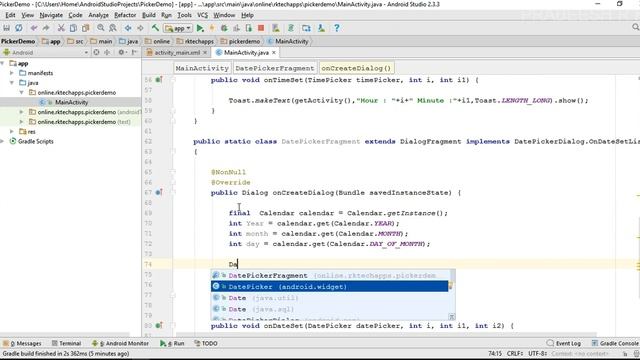Close the MainActivity.java tab
The width and height of the screenshot is (640, 360).
pyautogui.click(x=274, y=53)
